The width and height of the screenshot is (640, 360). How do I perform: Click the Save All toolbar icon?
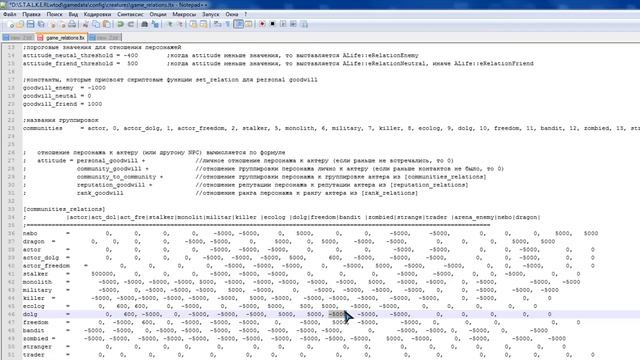[41, 24]
